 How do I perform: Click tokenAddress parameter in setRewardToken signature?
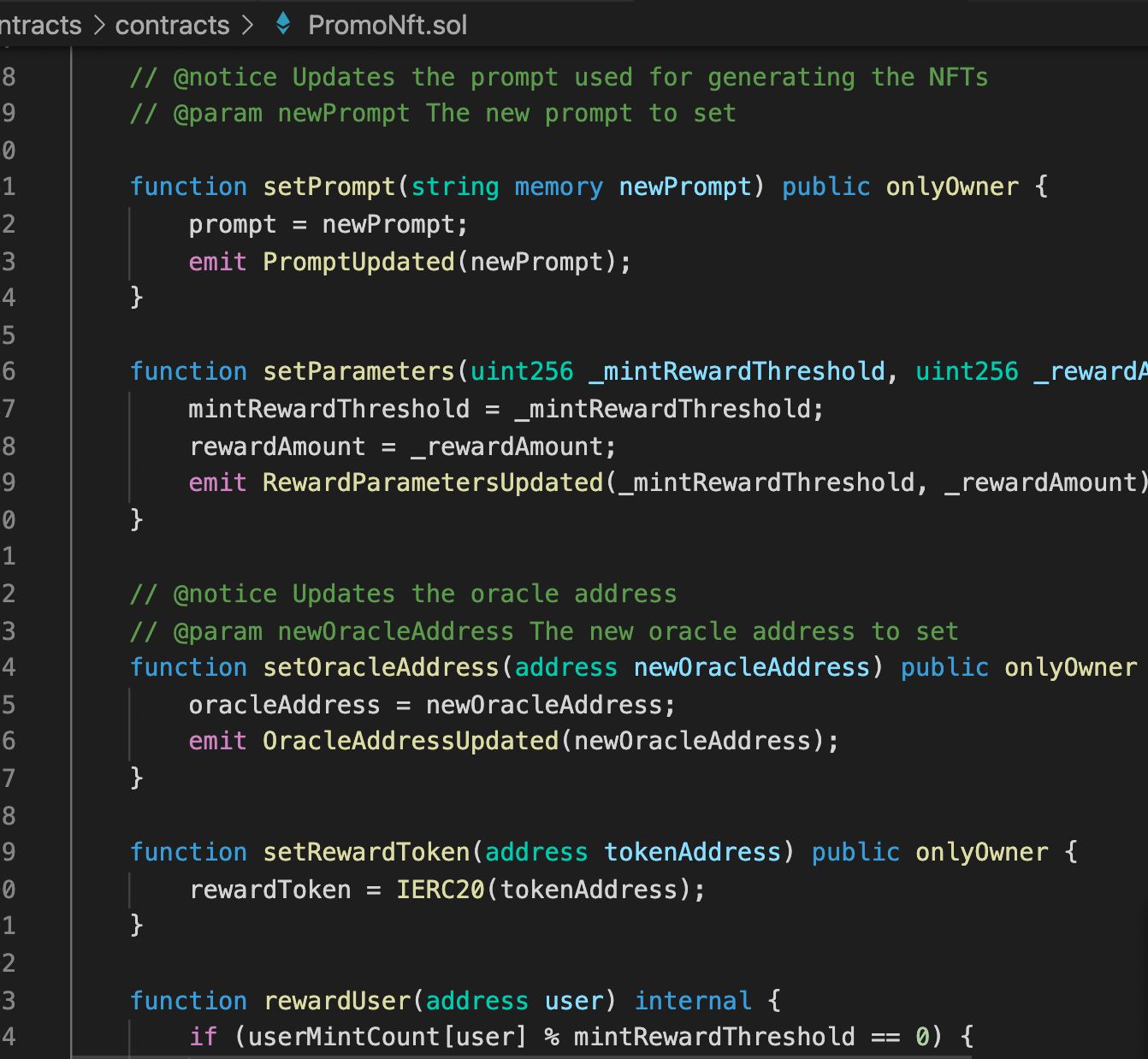pos(693,852)
